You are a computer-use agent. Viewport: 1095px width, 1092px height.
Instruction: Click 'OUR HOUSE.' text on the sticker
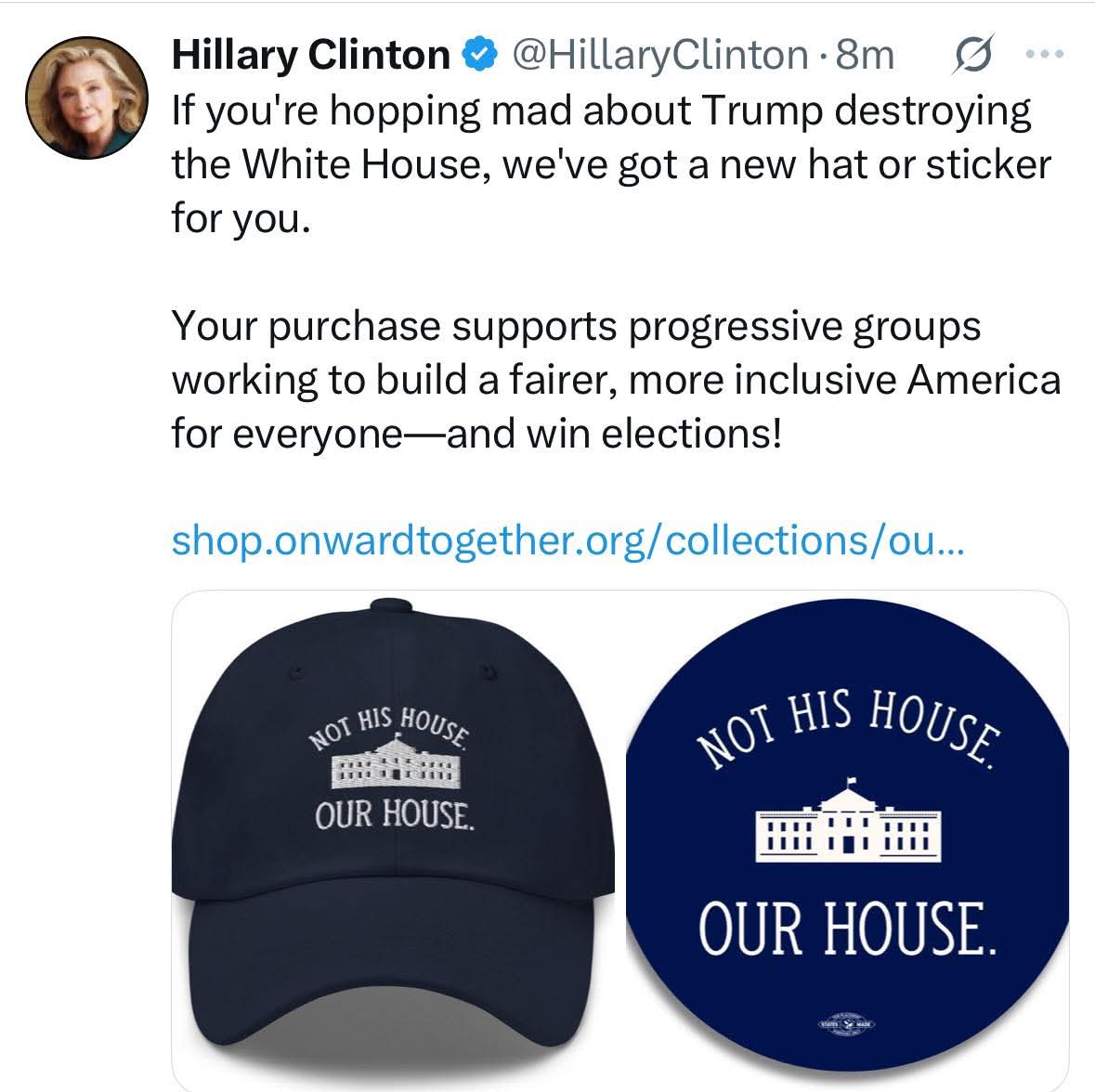click(x=847, y=929)
